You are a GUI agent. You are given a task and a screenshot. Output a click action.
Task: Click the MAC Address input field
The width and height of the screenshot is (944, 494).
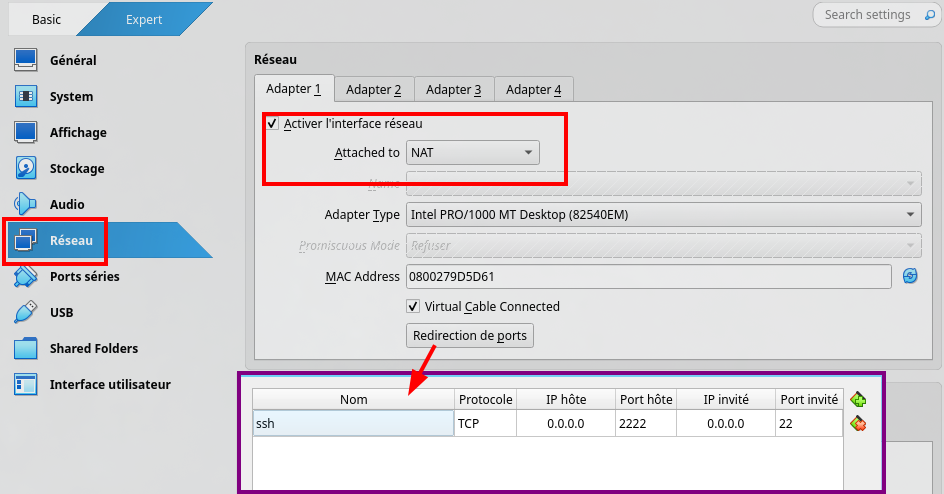click(648, 277)
